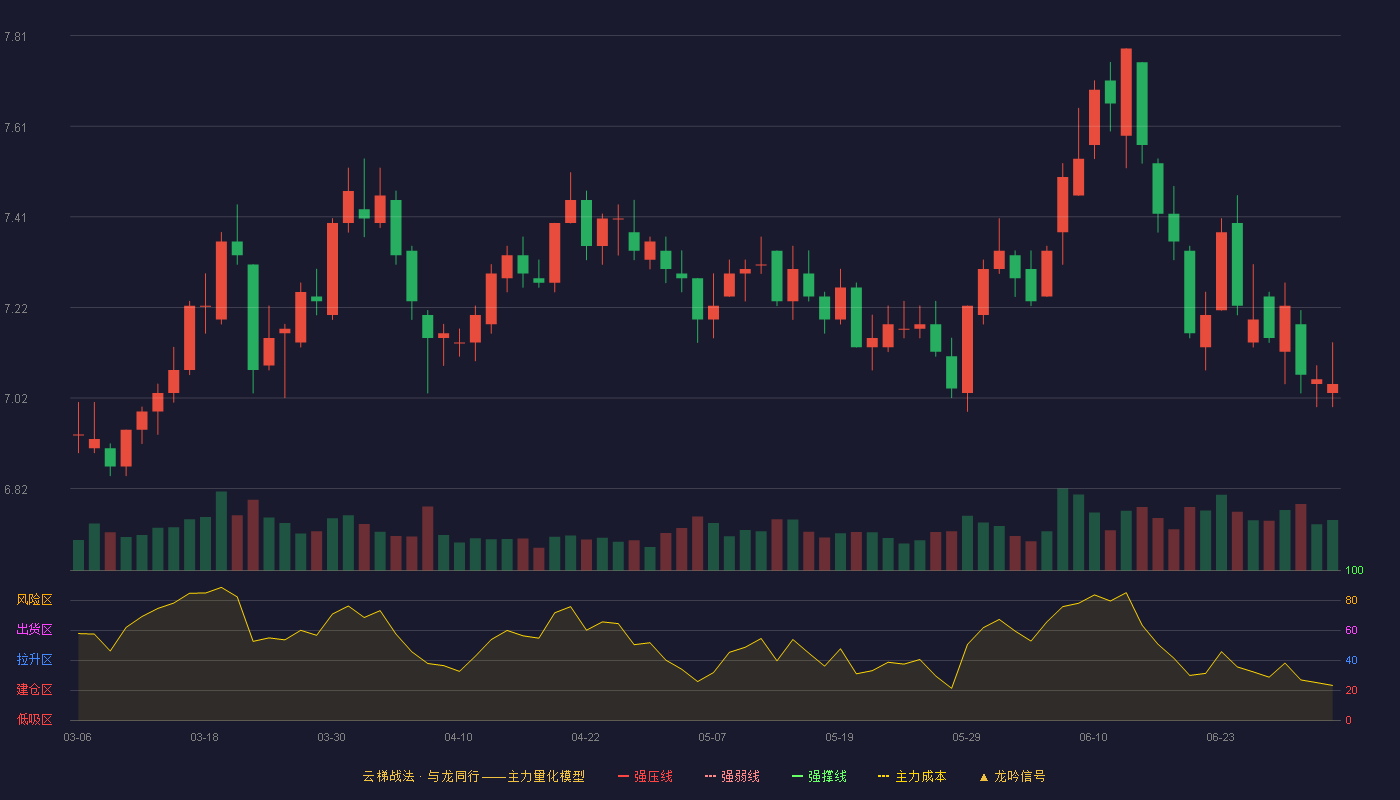Image resolution: width=1400 pixels, height=800 pixels.
Task: Click the 7.81 price axis label
Action: pyautogui.click(x=15, y=36)
